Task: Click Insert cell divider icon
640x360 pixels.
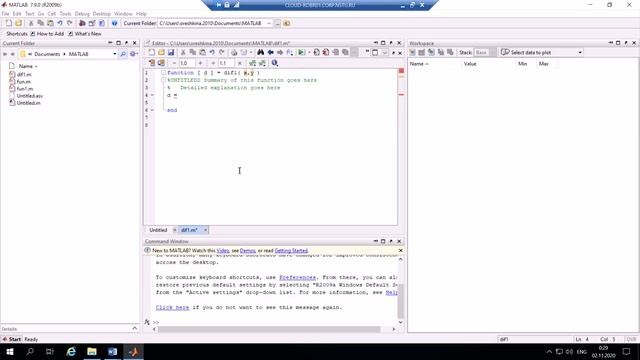Action: point(252,63)
